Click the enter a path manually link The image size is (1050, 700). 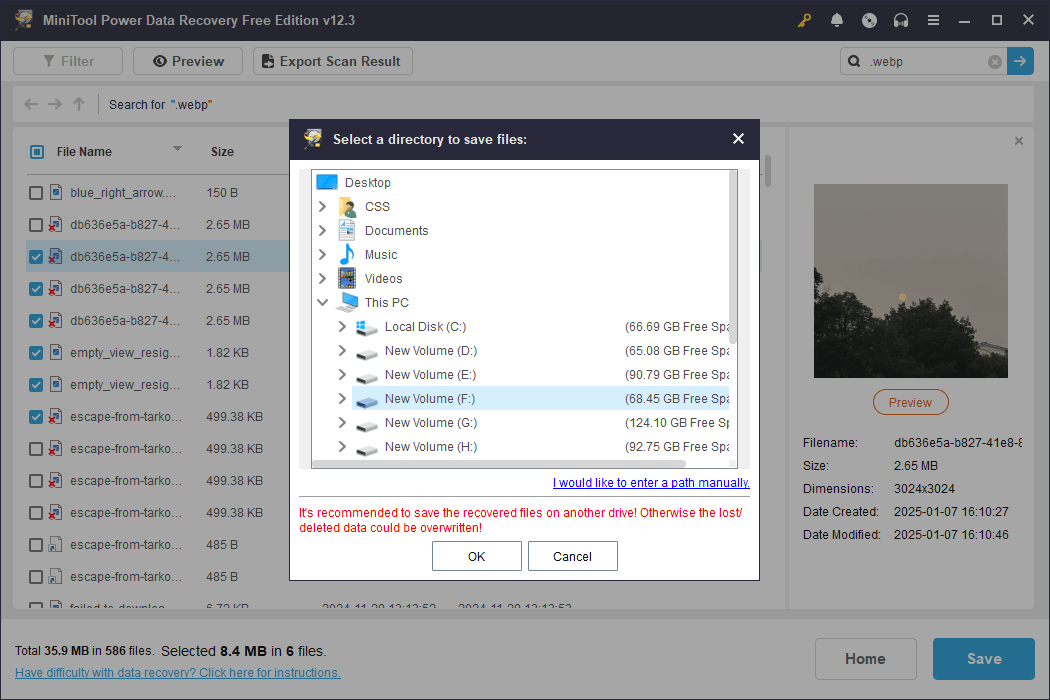[651, 482]
